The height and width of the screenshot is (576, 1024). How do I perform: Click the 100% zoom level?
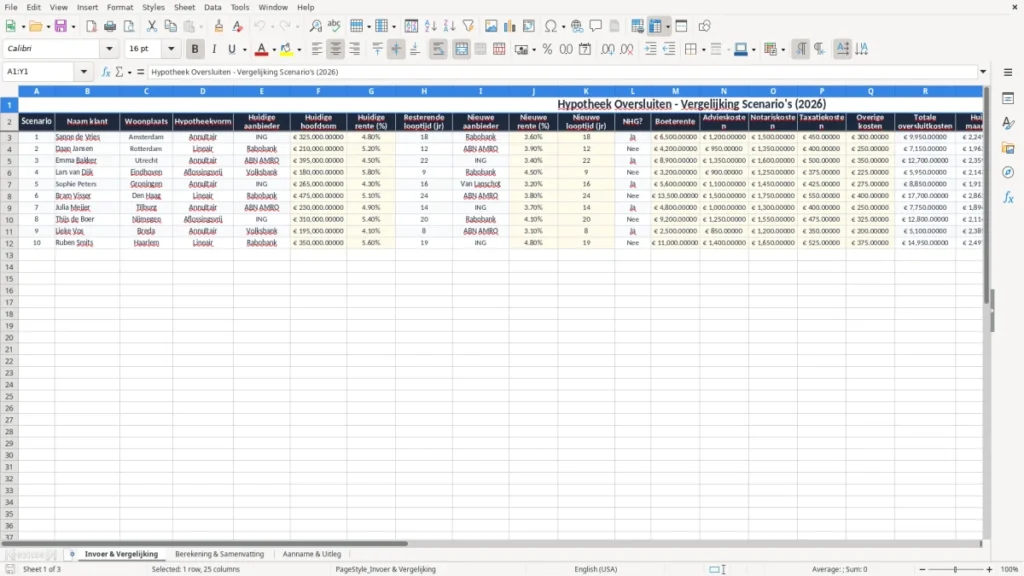pos(1010,569)
